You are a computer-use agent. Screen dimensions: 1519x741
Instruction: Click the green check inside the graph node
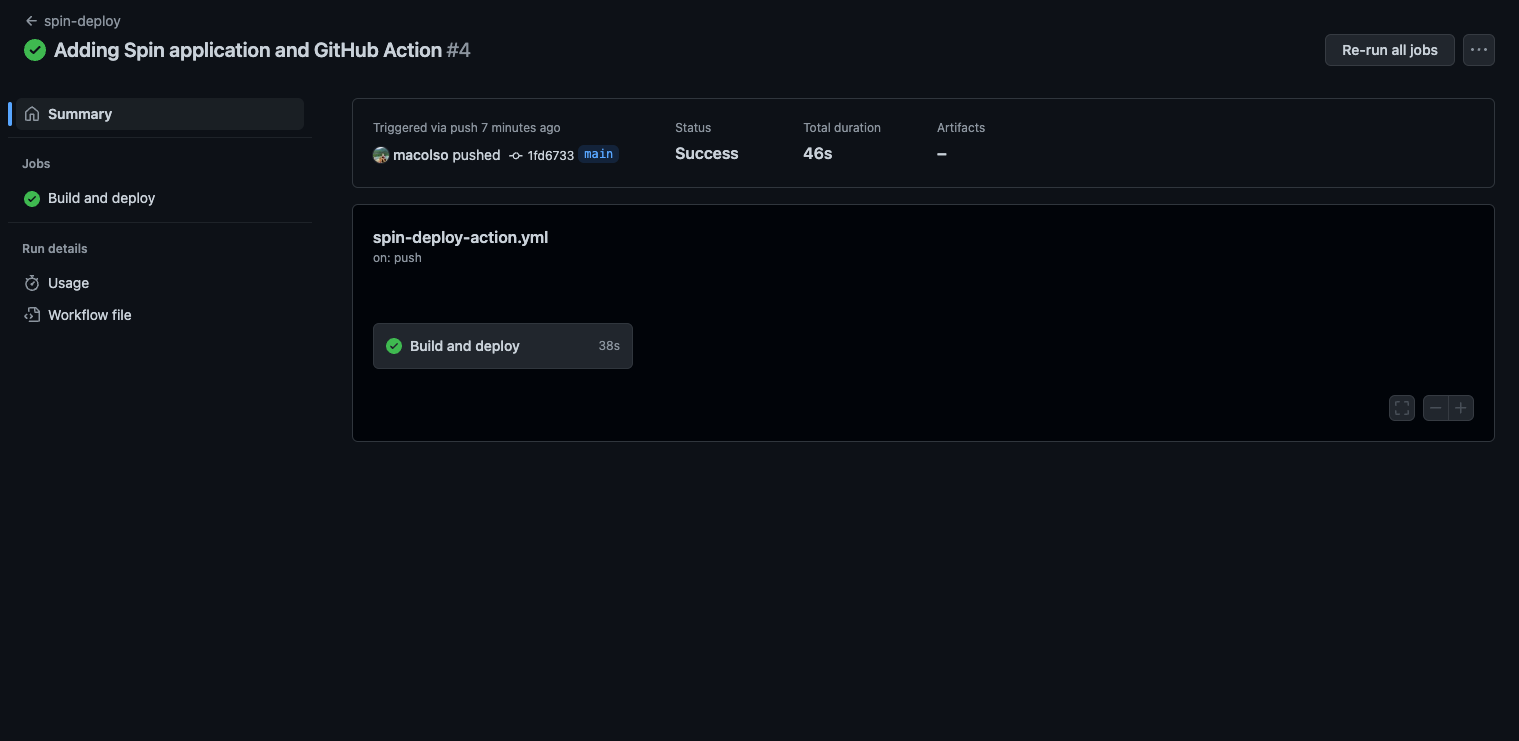tap(394, 346)
